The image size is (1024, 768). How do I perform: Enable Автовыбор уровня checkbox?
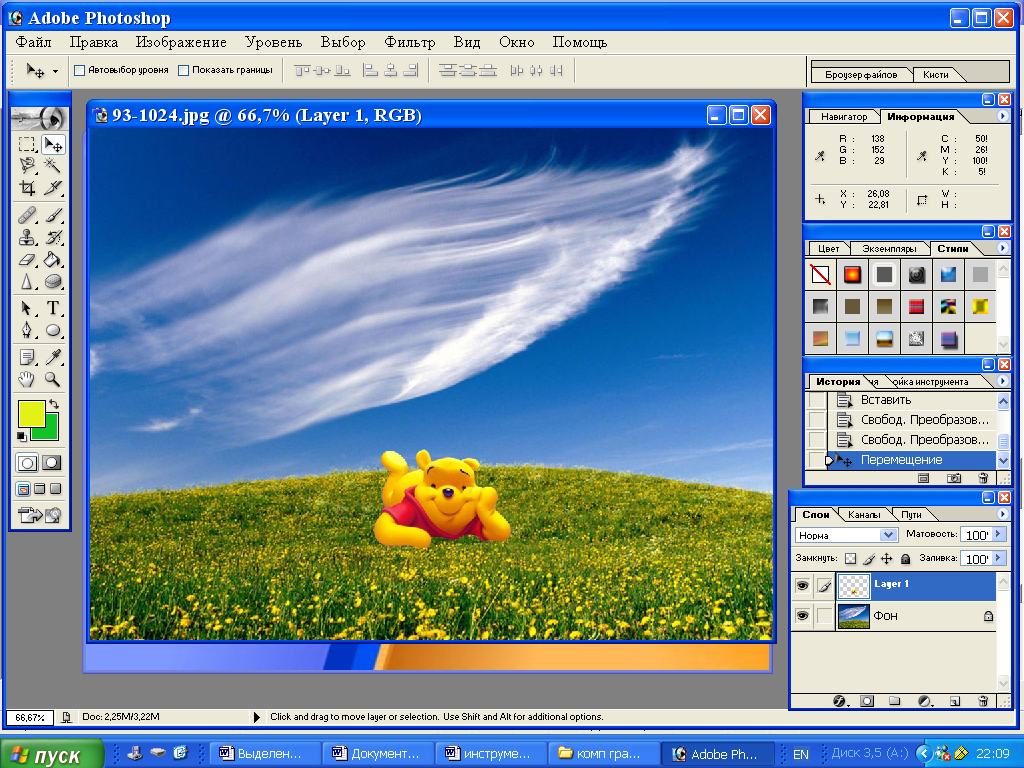[x=80, y=71]
